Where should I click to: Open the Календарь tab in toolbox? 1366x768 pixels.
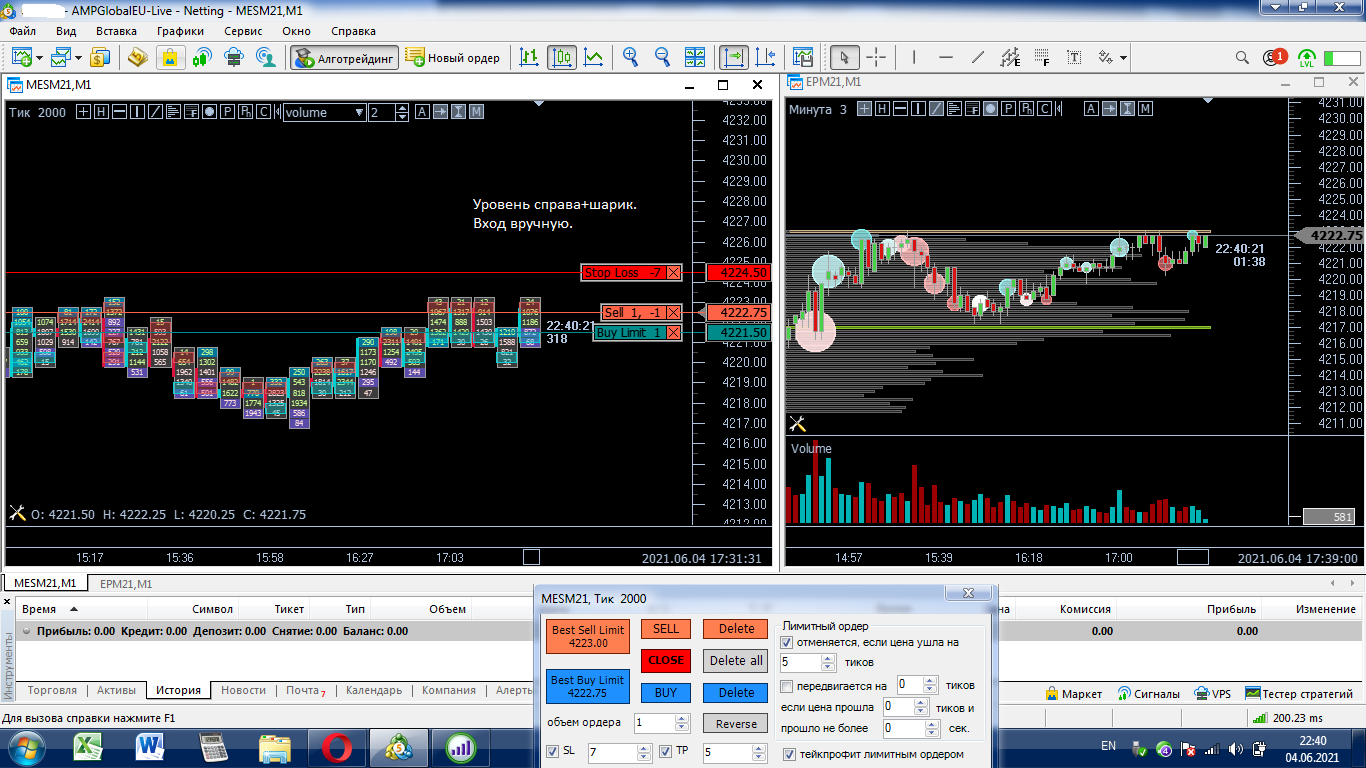373,690
